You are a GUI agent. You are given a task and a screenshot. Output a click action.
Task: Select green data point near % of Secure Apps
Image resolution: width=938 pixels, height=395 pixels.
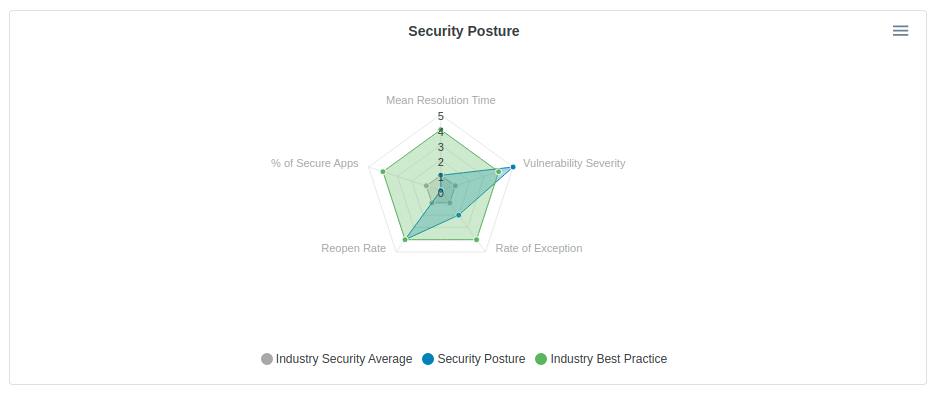pyautogui.click(x=383, y=172)
